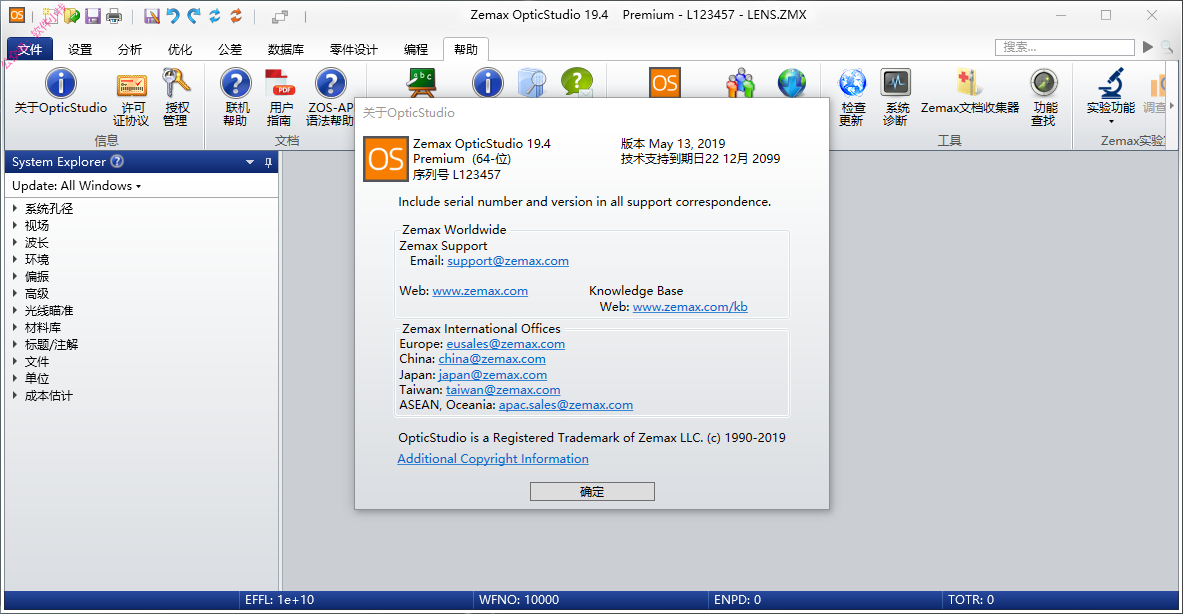Click the play arrow next to search box
Viewport: 1183px width, 614px height.
1148,47
